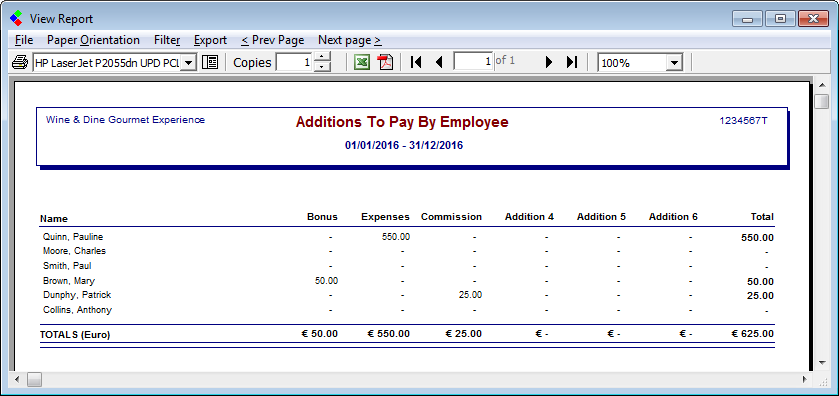839x396 pixels.
Task: Open printer properties icon beside printer list
Action: 210,63
